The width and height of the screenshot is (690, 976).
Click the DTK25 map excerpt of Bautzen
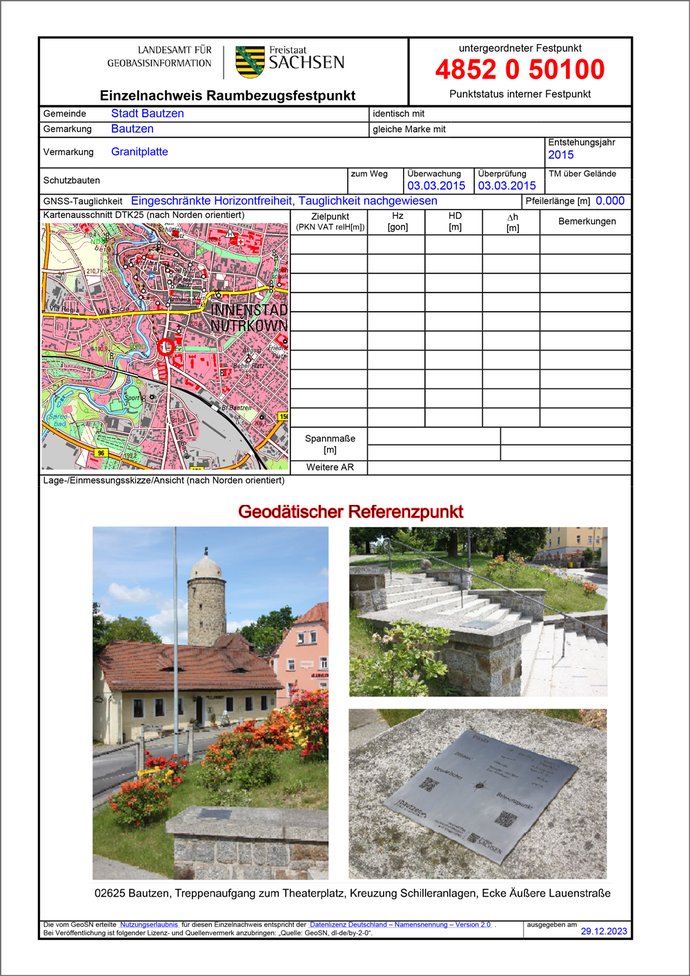point(165,346)
